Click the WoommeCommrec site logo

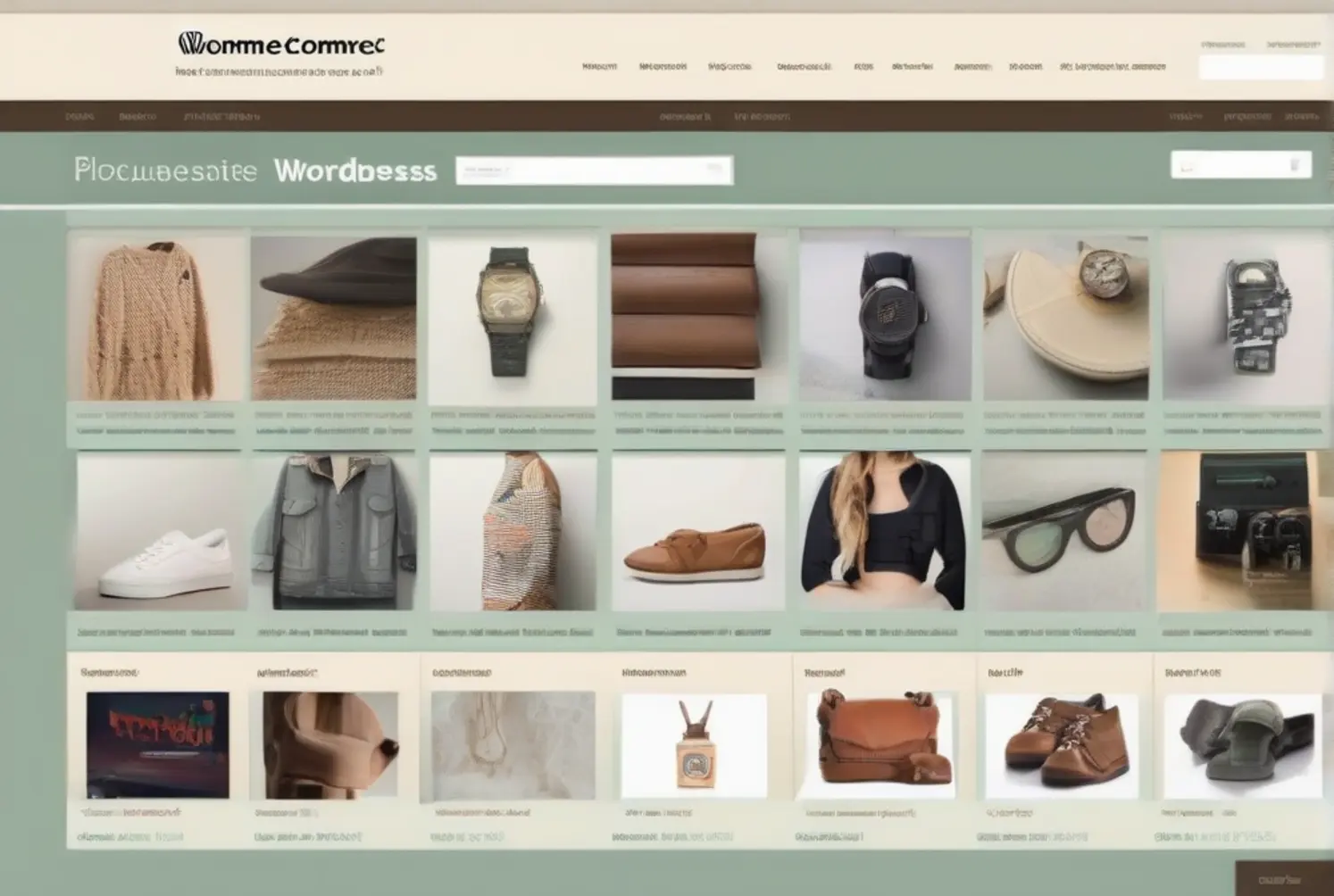[x=277, y=45]
